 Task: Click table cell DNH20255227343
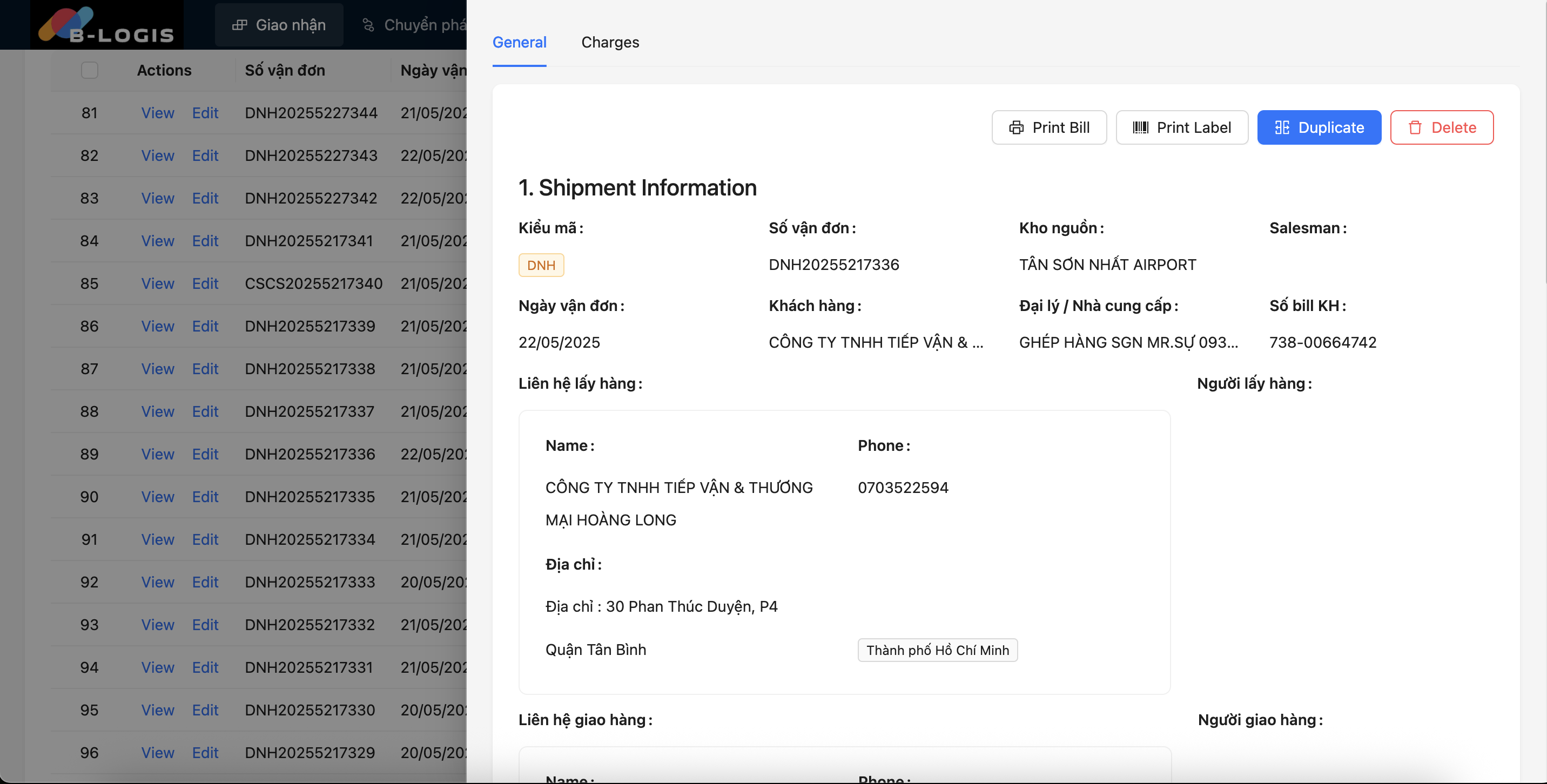click(x=311, y=156)
